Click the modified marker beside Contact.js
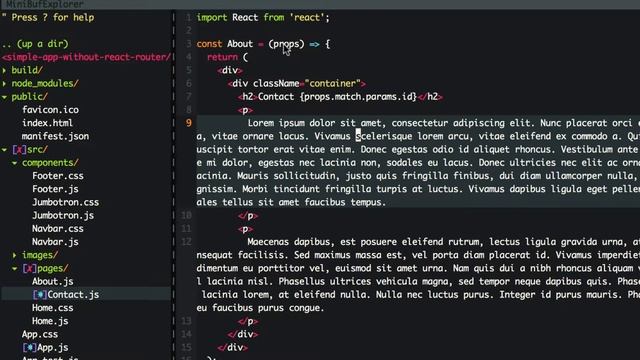The width and height of the screenshot is (640, 360). point(40,295)
